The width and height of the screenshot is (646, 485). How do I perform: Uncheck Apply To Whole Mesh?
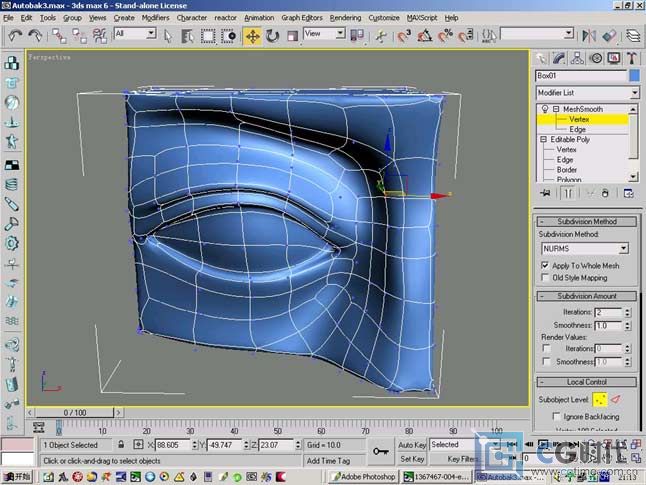pyautogui.click(x=545, y=265)
